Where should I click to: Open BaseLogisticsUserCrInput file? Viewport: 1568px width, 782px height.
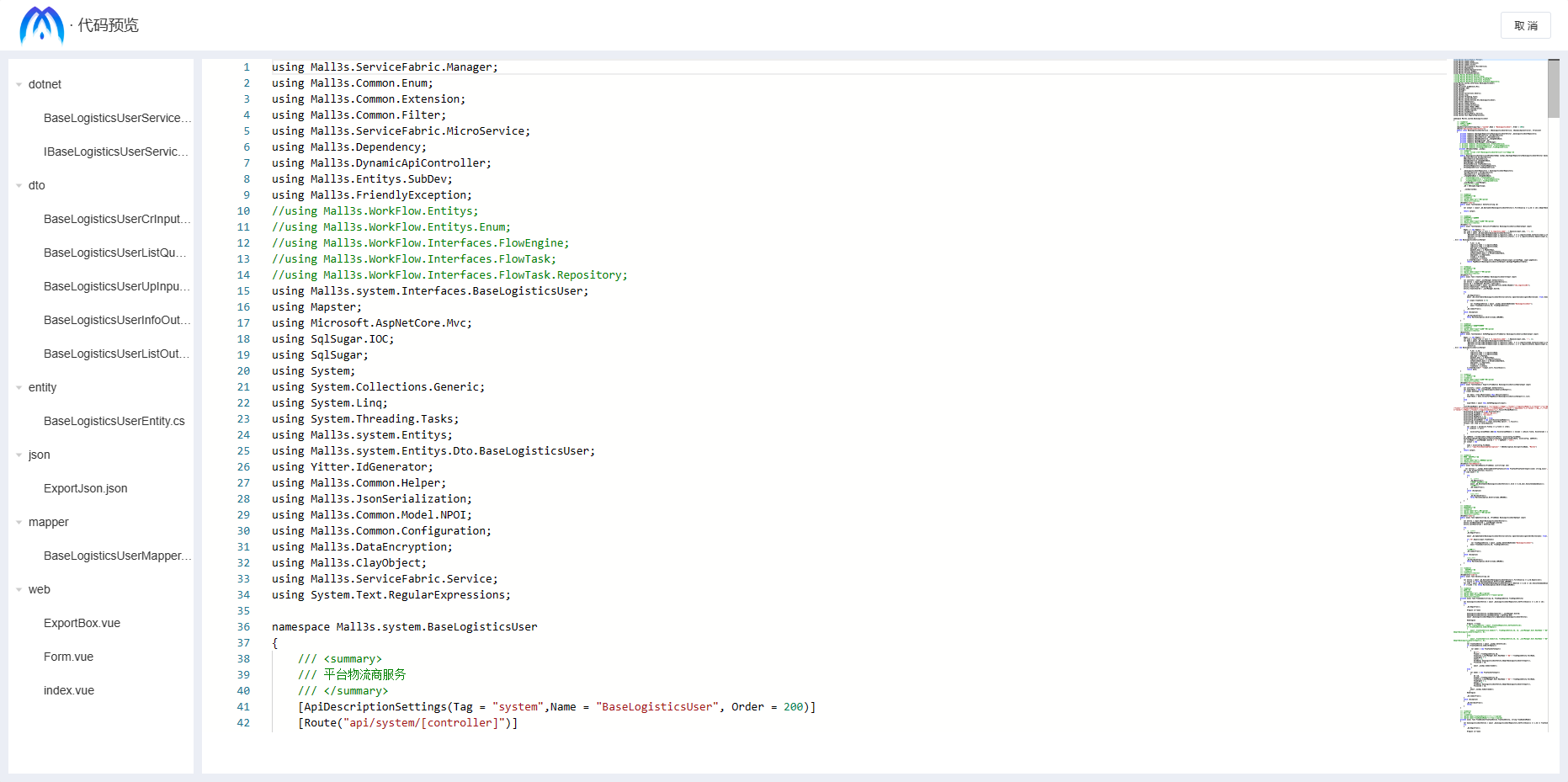coord(117,219)
